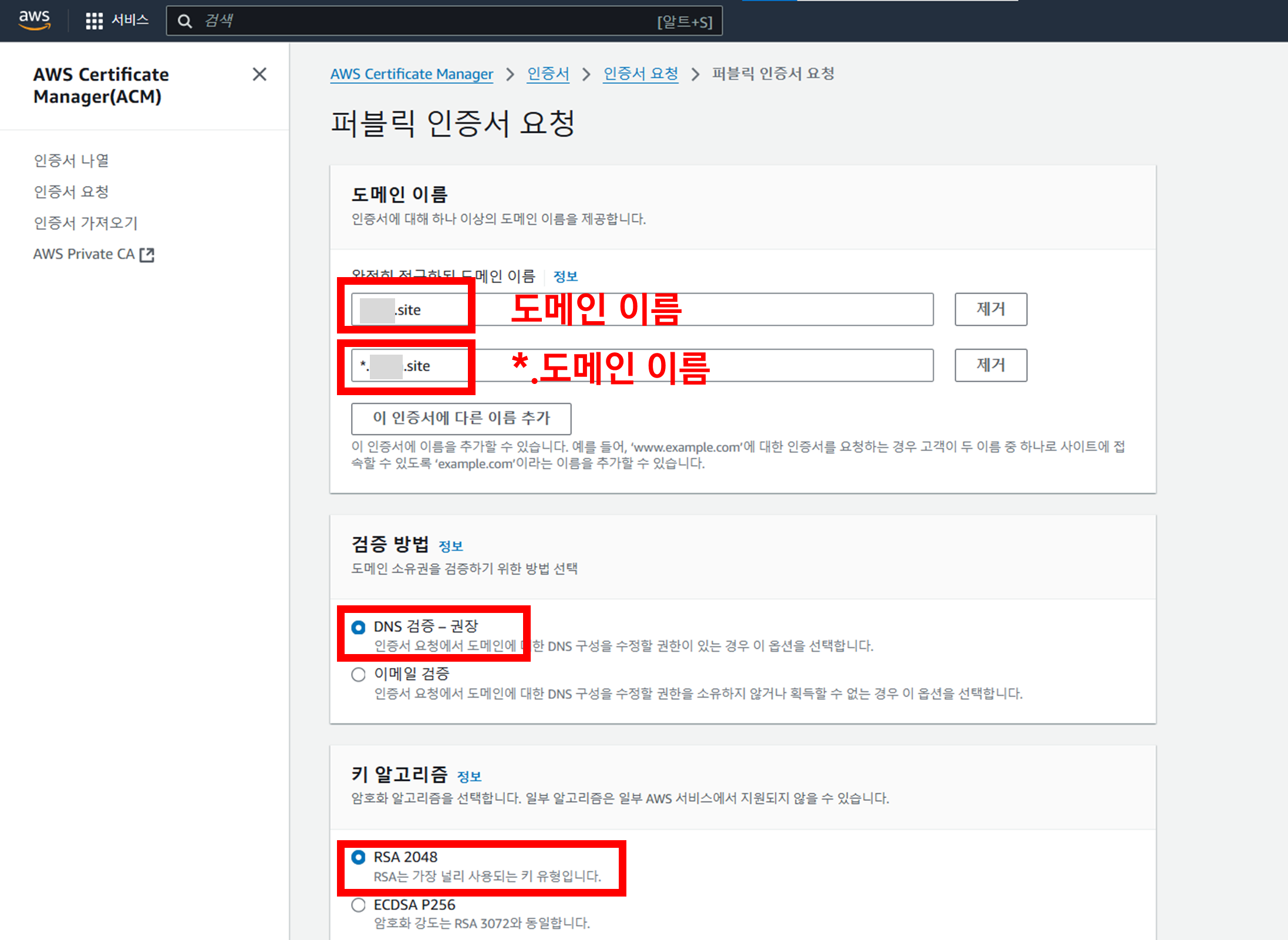Choose ECDSA P256 key algorithm
The height and width of the screenshot is (940, 1288).
coord(358,905)
